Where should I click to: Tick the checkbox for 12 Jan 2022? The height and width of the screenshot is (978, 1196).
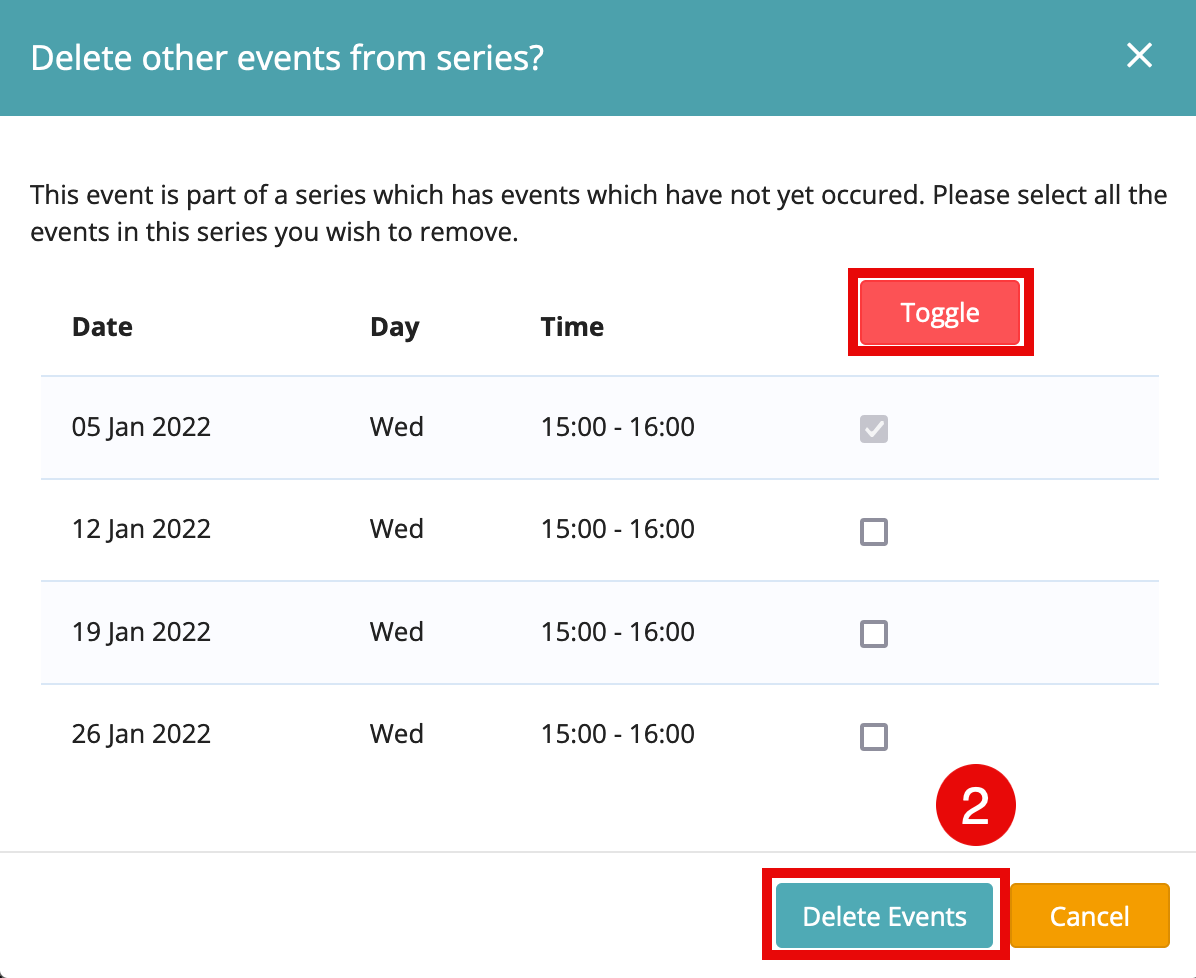(873, 532)
